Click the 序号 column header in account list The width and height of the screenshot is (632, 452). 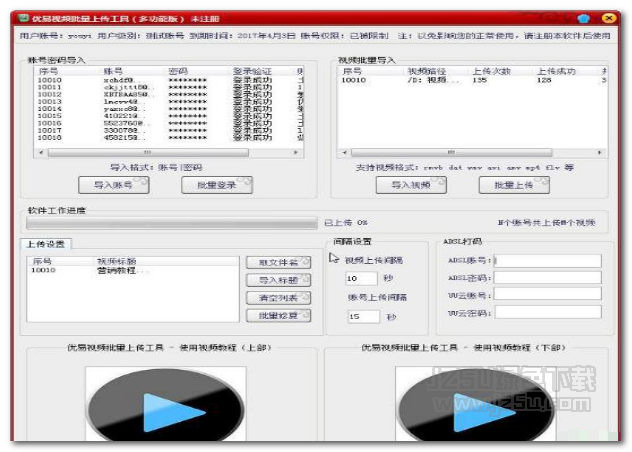tap(48, 71)
